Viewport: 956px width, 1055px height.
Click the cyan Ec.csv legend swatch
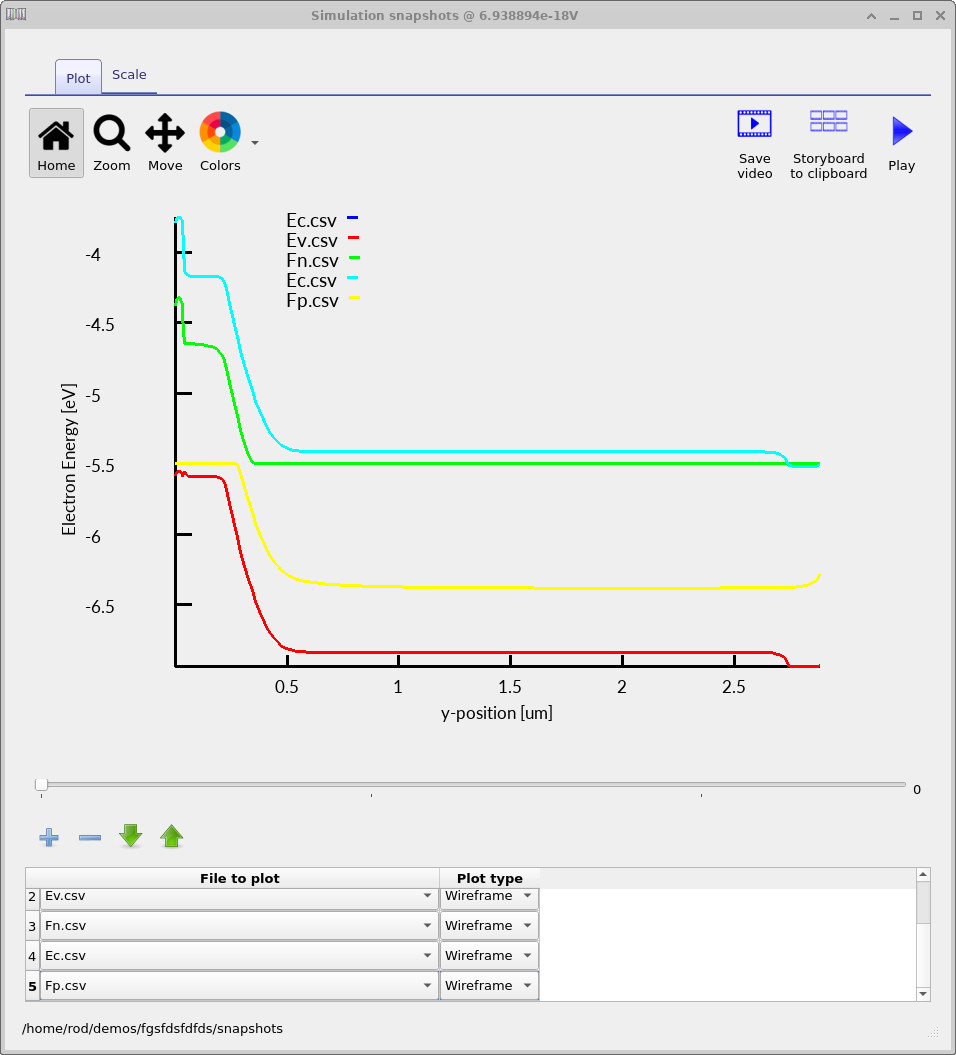[353, 277]
